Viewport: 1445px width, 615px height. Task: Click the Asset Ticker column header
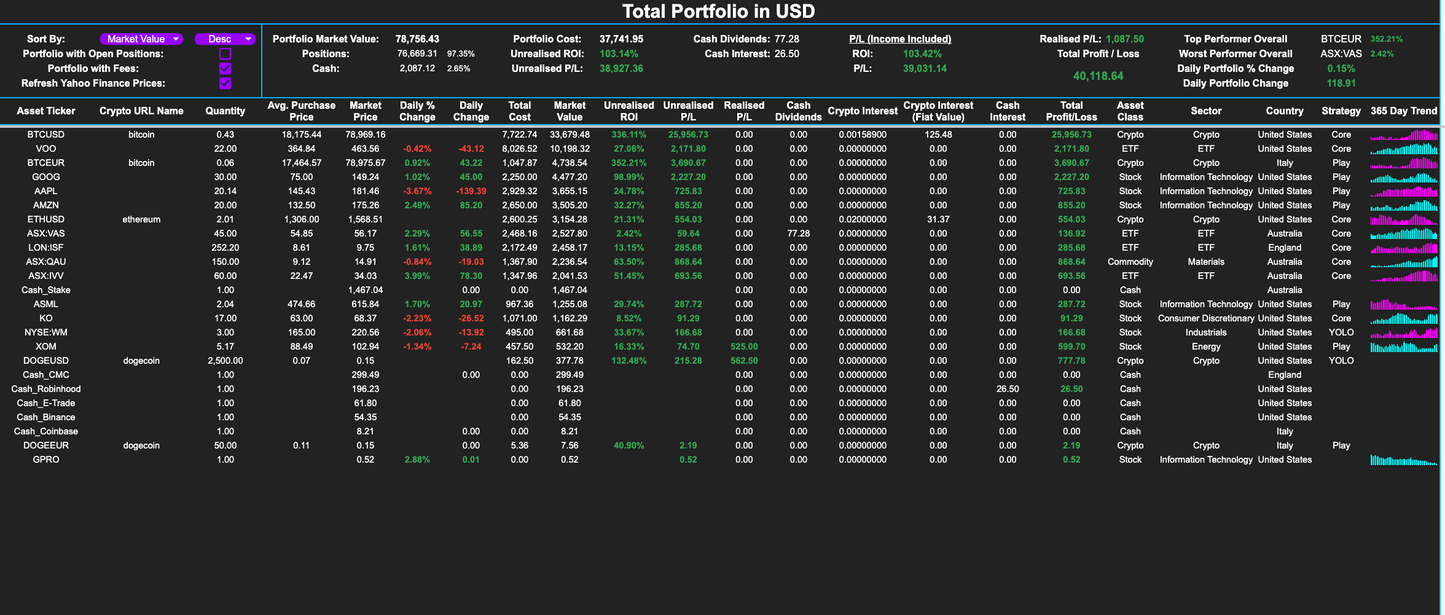tap(46, 111)
